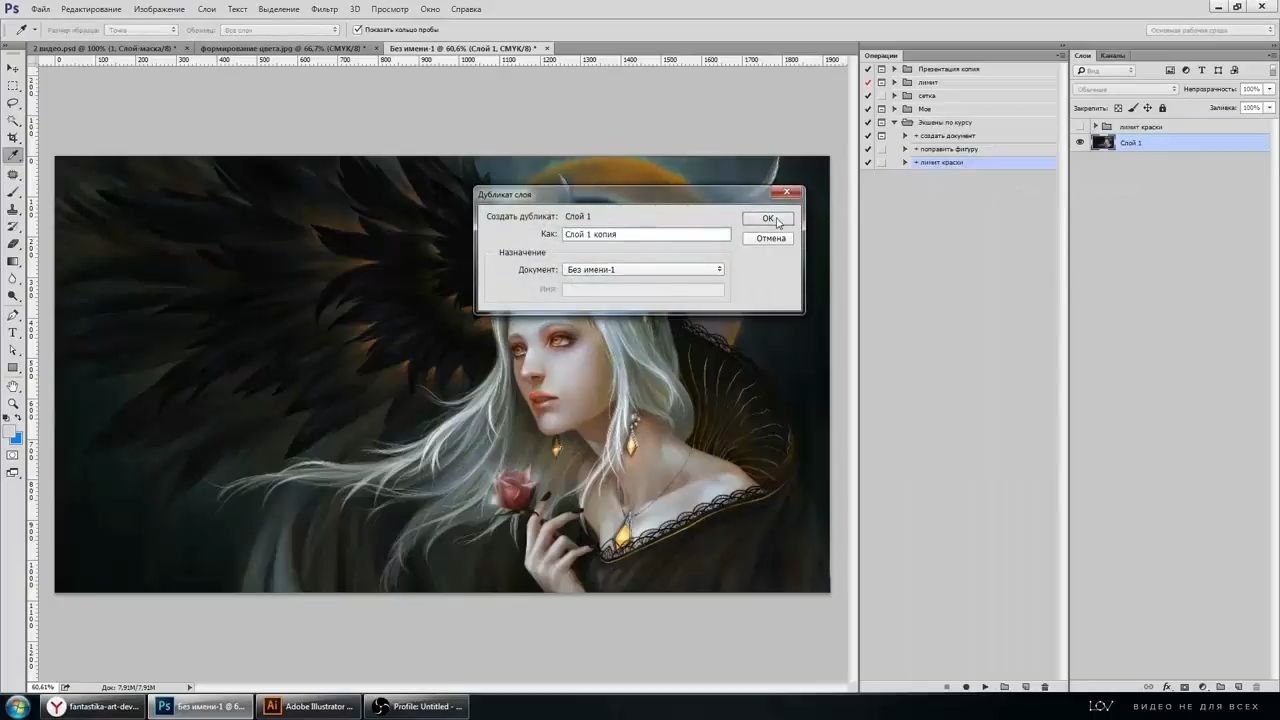
Task: Open the opacity 'Непрозрачность' dropdown arrow
Action: (1269, 89)
